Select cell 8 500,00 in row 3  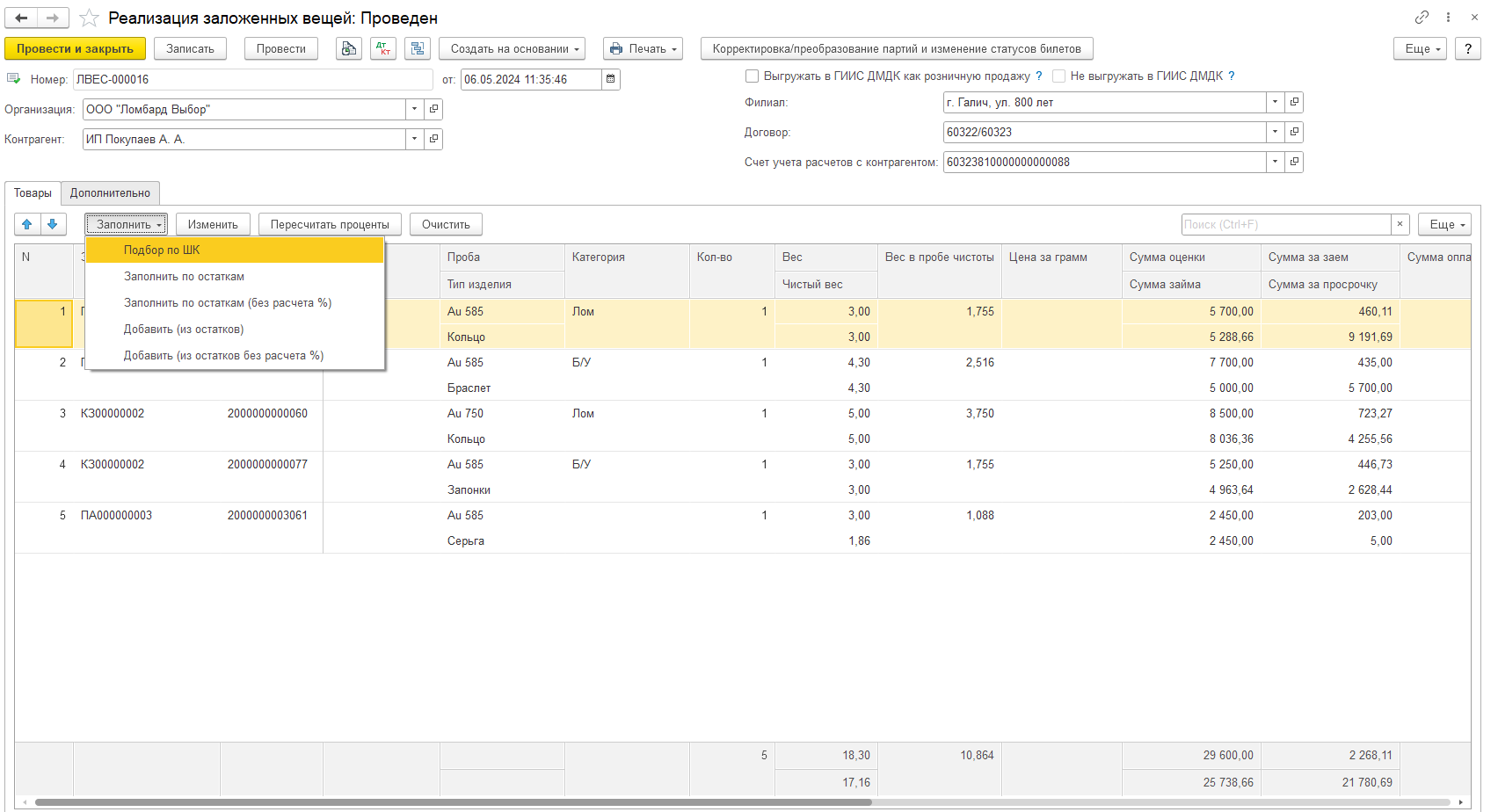click(x=1191, y=413)
